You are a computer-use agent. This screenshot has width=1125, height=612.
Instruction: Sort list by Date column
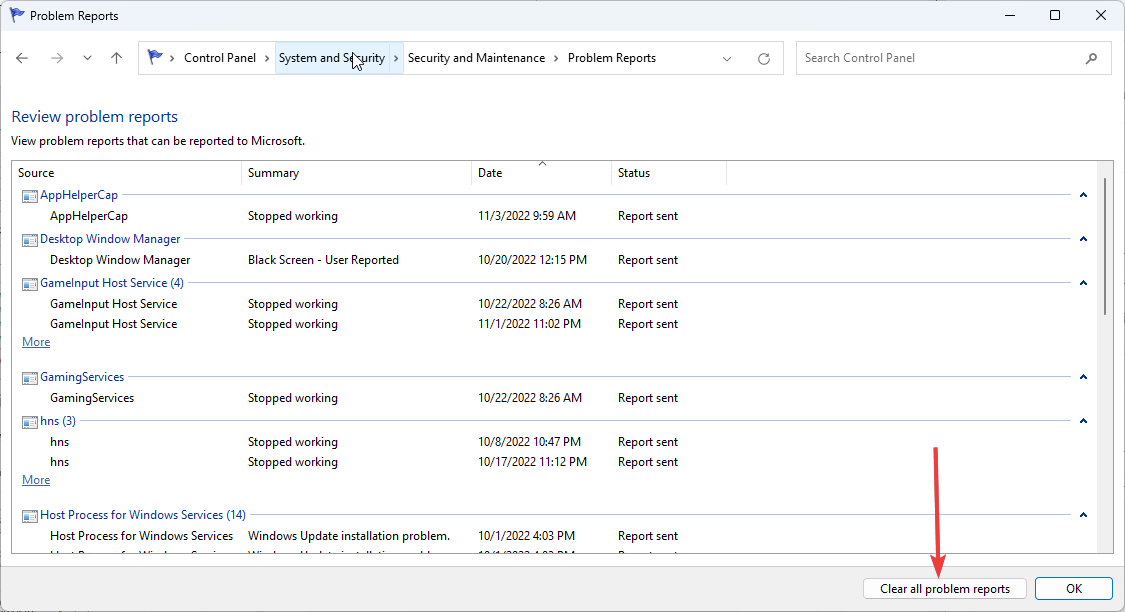542,173
